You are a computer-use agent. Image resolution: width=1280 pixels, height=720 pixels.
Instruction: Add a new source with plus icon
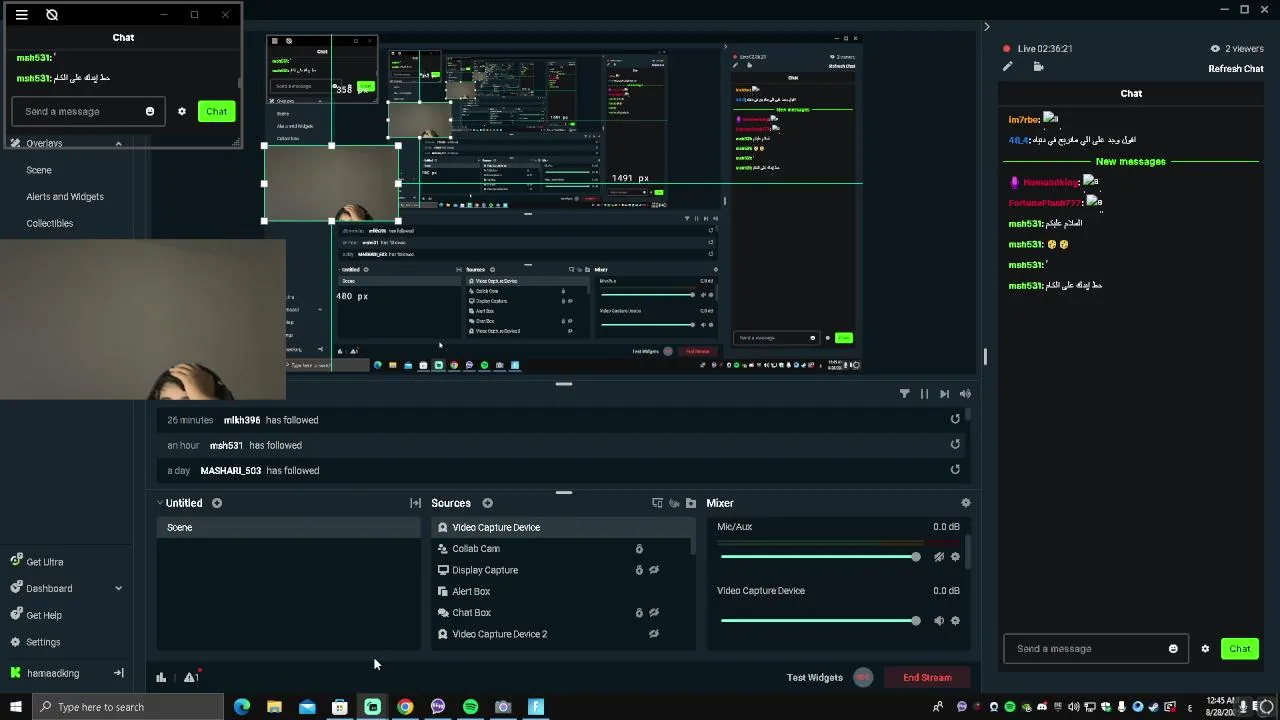tap(488, 503)
